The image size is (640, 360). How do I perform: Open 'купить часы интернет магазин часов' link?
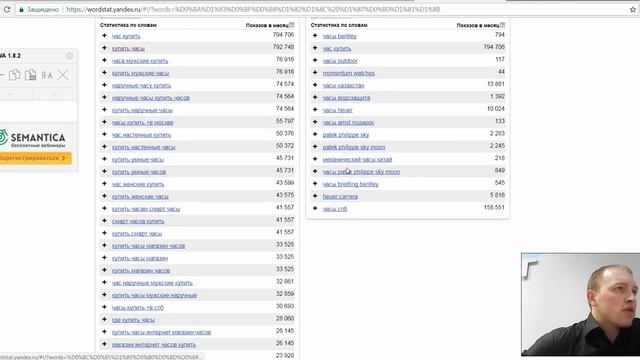(161, 332)
